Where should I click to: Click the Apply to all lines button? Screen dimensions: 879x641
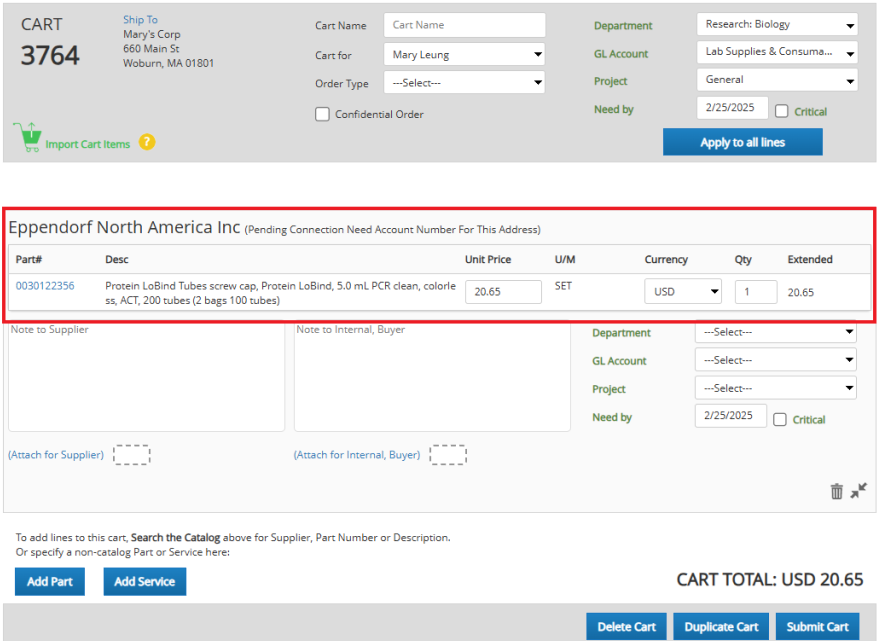coord(743,142)
